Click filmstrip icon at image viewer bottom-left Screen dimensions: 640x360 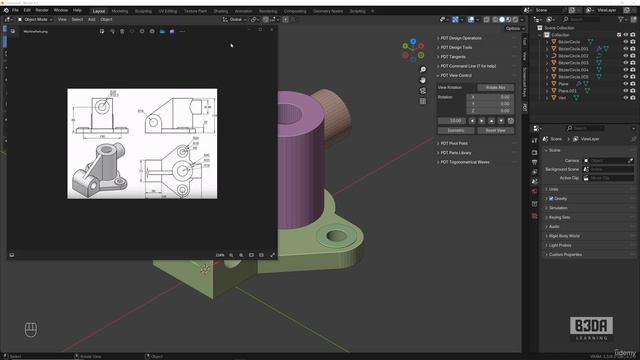click(12, 255)
